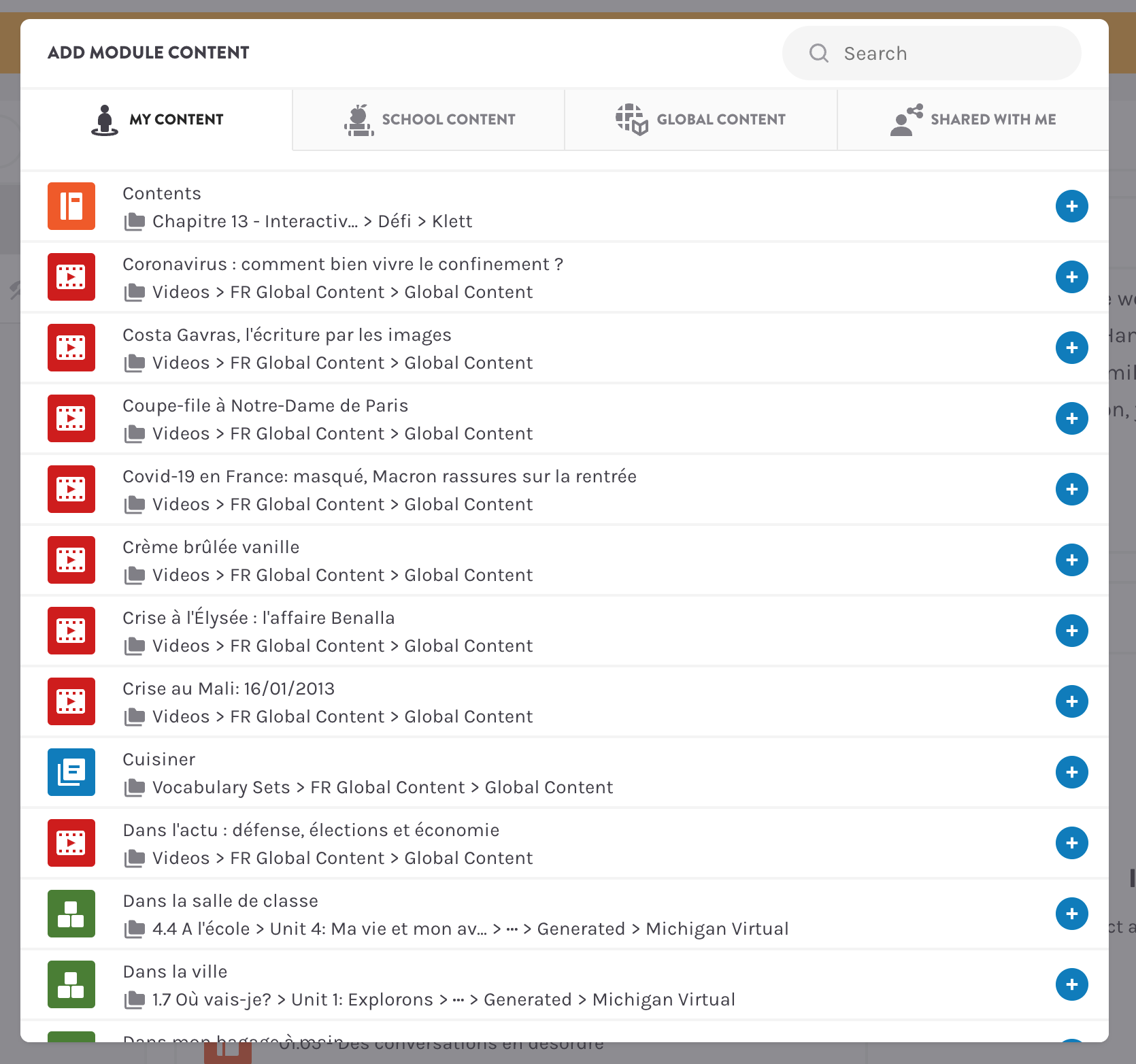Click the orange Contents book icon

tap(71, 206)
